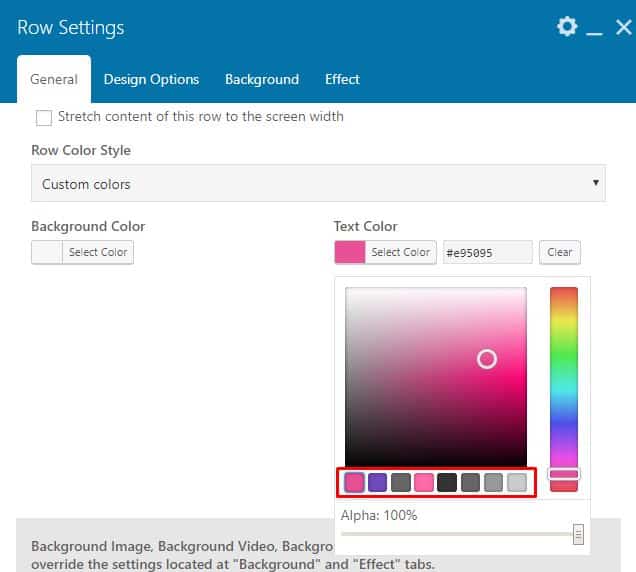The height and width of the screenshot is (572, 636).
Task: Click the Alpha slider handle
Action: (578, 534)
